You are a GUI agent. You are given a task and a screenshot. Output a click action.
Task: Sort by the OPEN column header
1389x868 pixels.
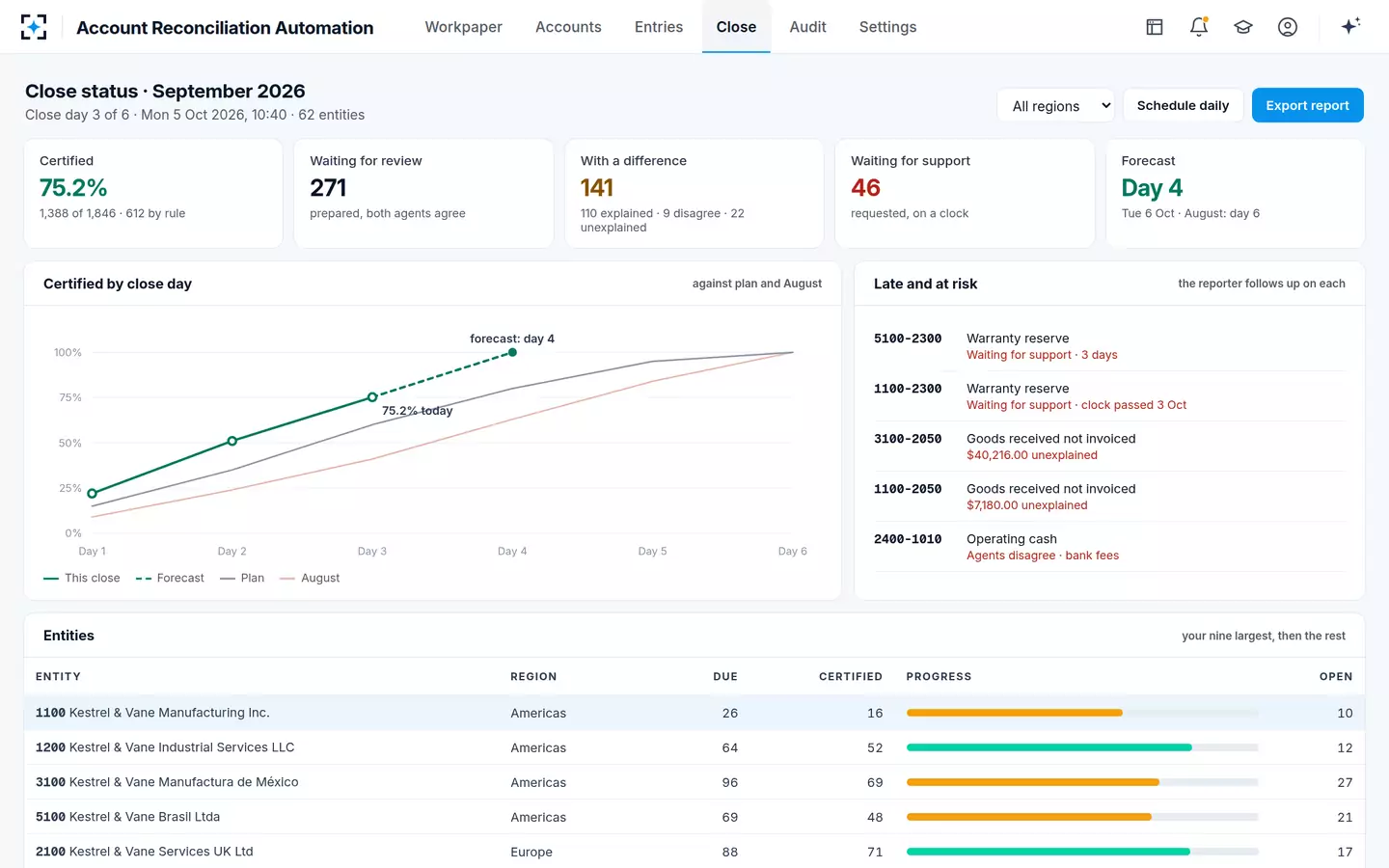pyautogui.click(x=1336, y=677)
